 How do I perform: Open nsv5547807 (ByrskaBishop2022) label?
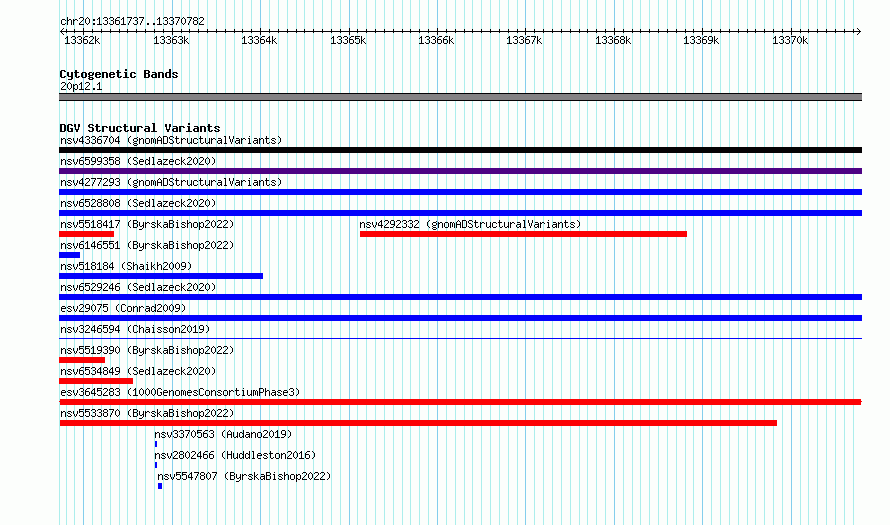(244, 476)
